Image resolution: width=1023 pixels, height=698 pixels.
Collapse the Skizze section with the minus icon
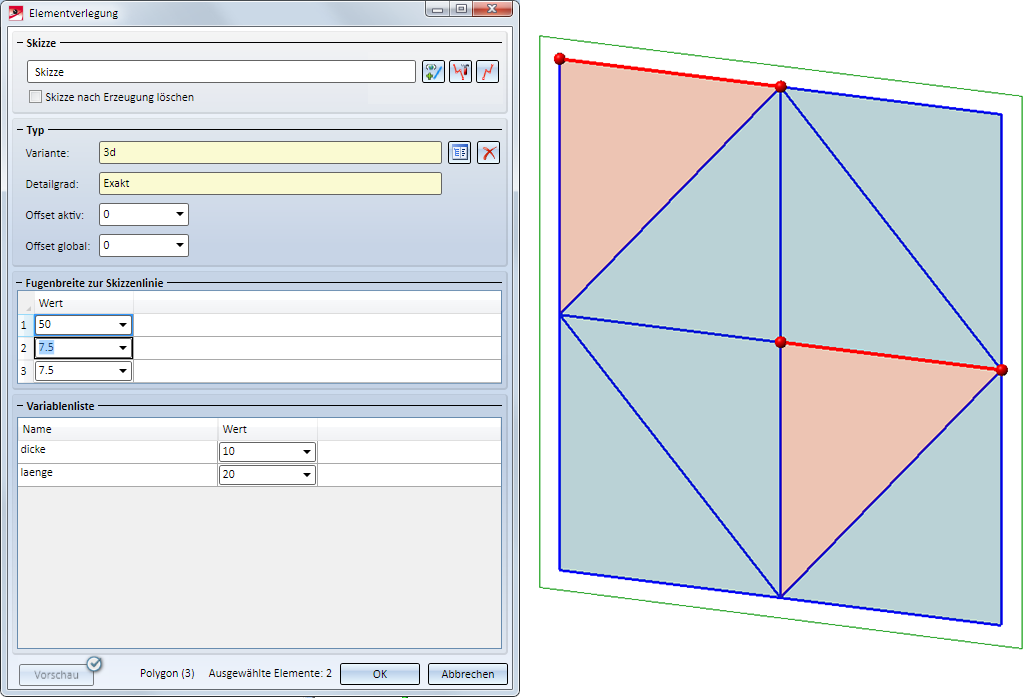(x=20, y=45)
